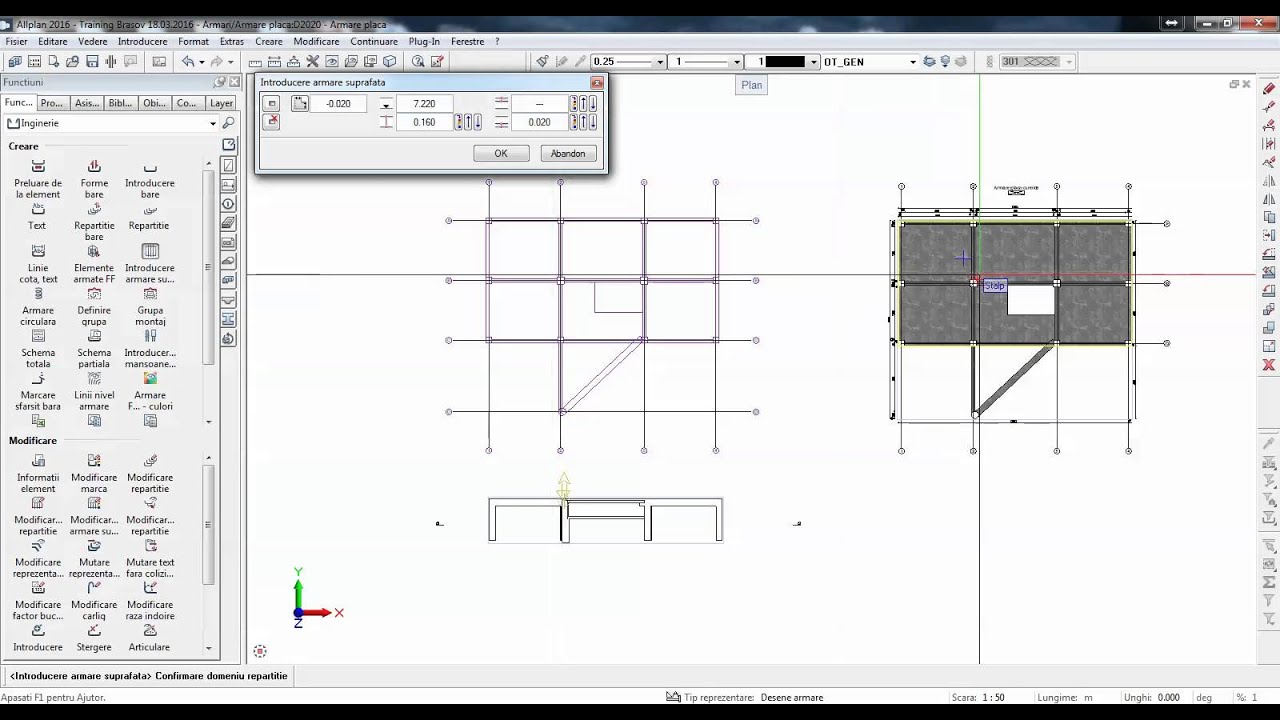Open the Ferestre menu
This screenshot has height=720, width=1280.
click(468, 42)
